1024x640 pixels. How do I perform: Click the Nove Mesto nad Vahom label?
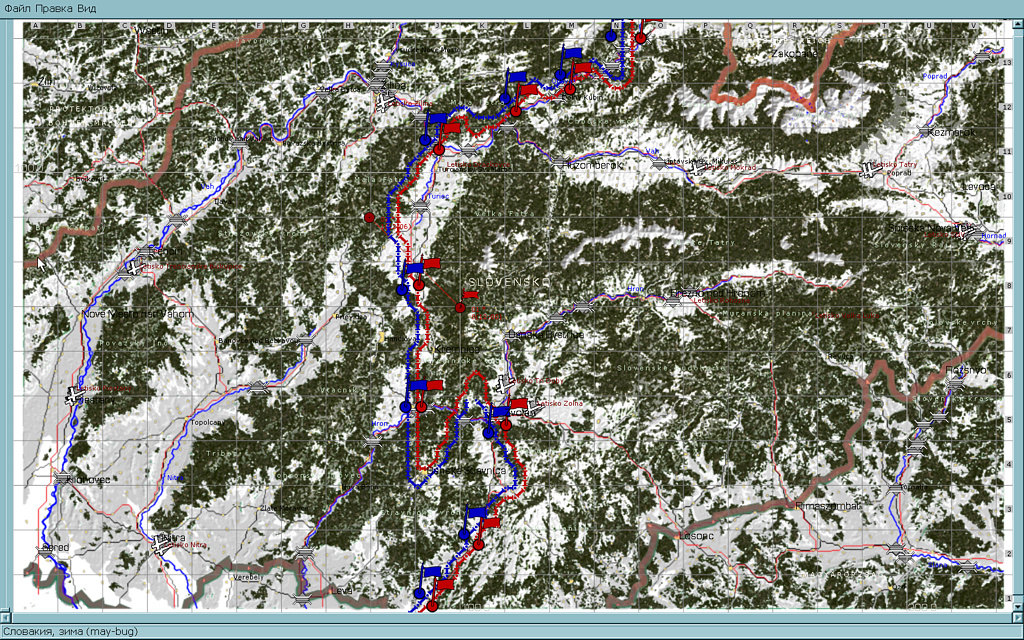pos(139,314)
